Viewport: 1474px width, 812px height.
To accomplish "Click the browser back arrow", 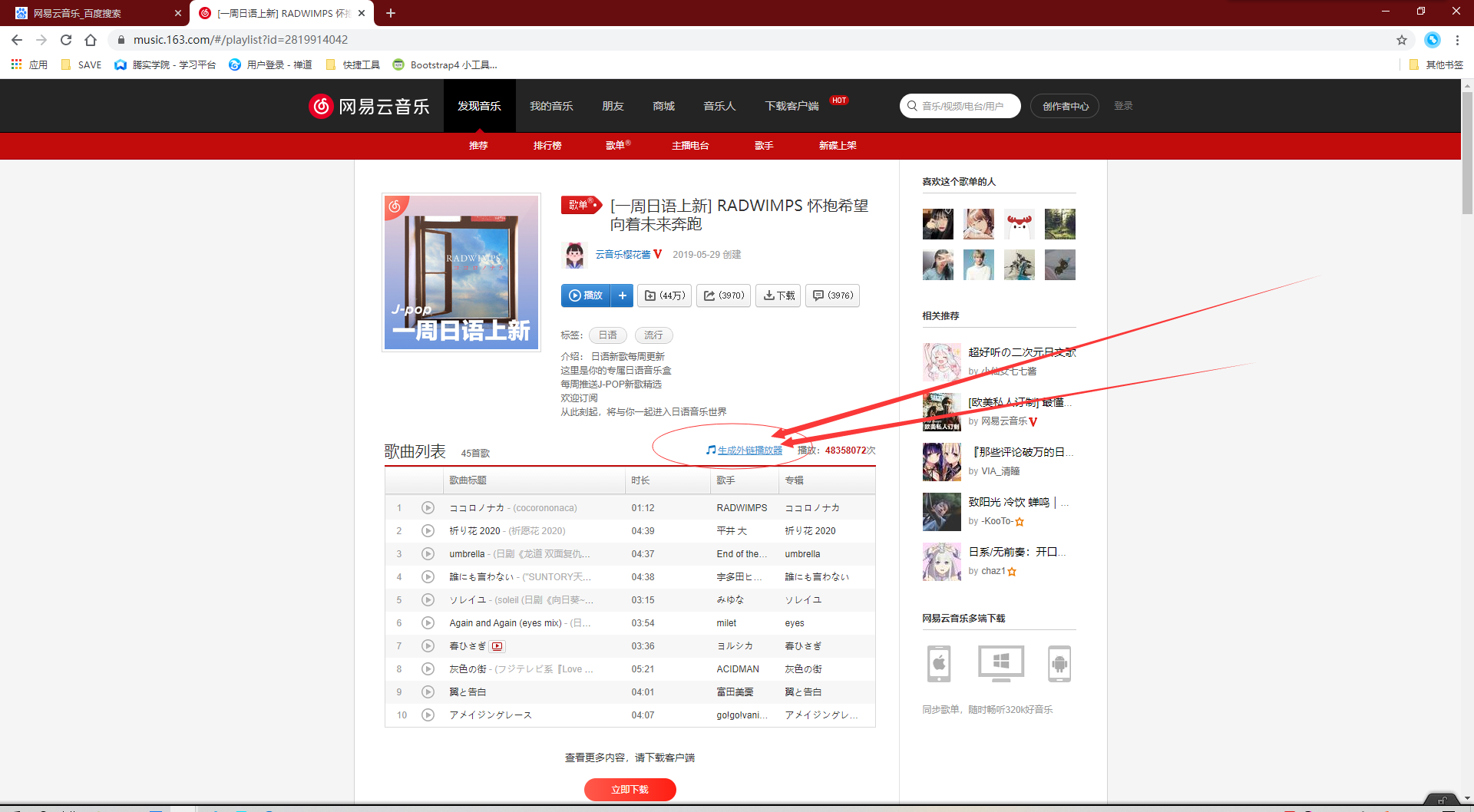I will click(17, 40).
